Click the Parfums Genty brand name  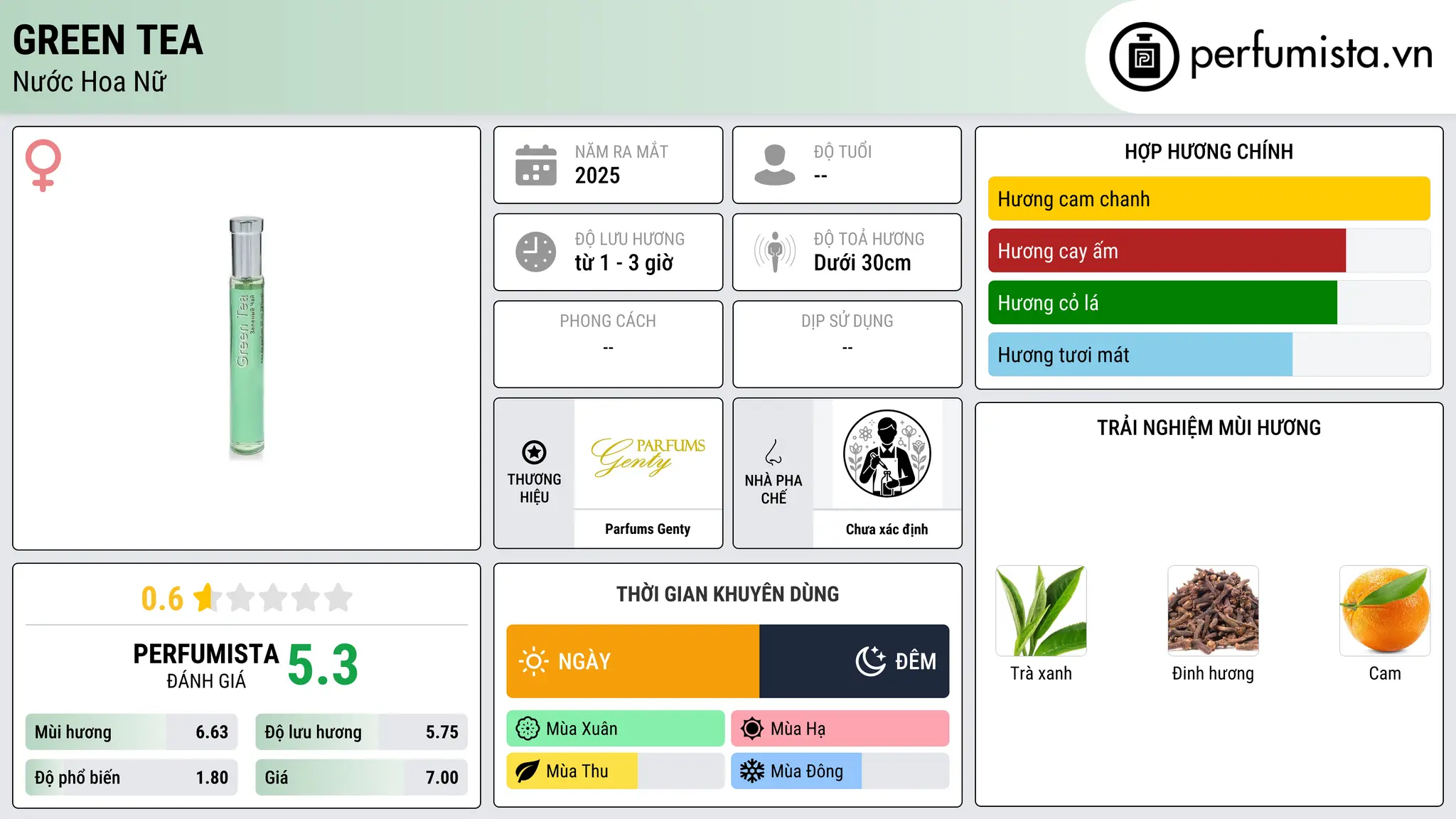(648, 529)
